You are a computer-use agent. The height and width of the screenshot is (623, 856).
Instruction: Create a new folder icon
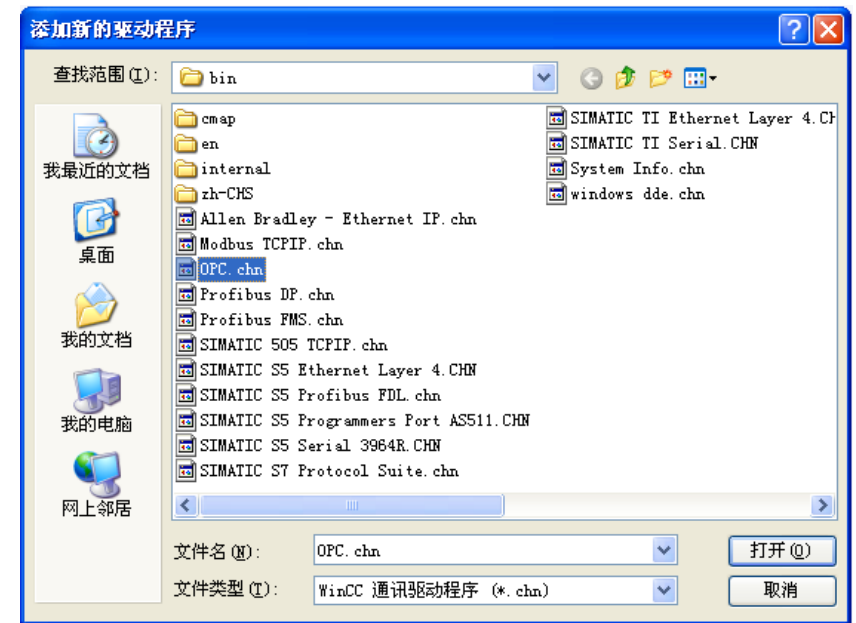point(660,78)
